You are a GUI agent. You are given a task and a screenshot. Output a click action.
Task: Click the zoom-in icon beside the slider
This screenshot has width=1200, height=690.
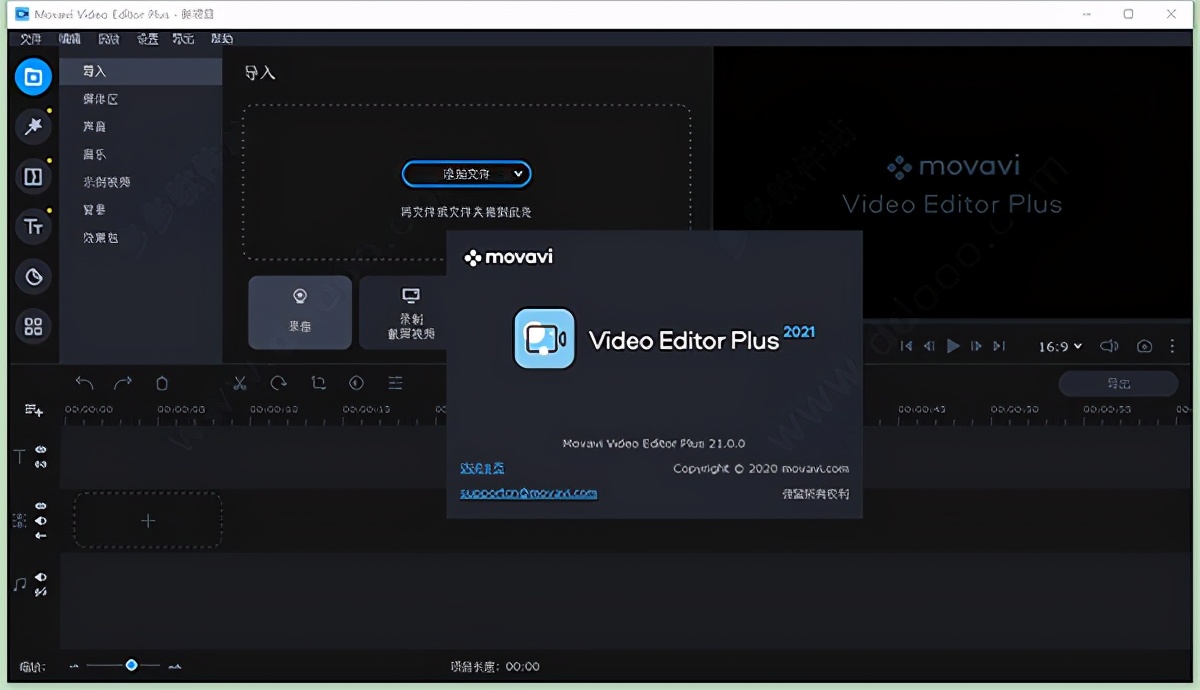175,666
